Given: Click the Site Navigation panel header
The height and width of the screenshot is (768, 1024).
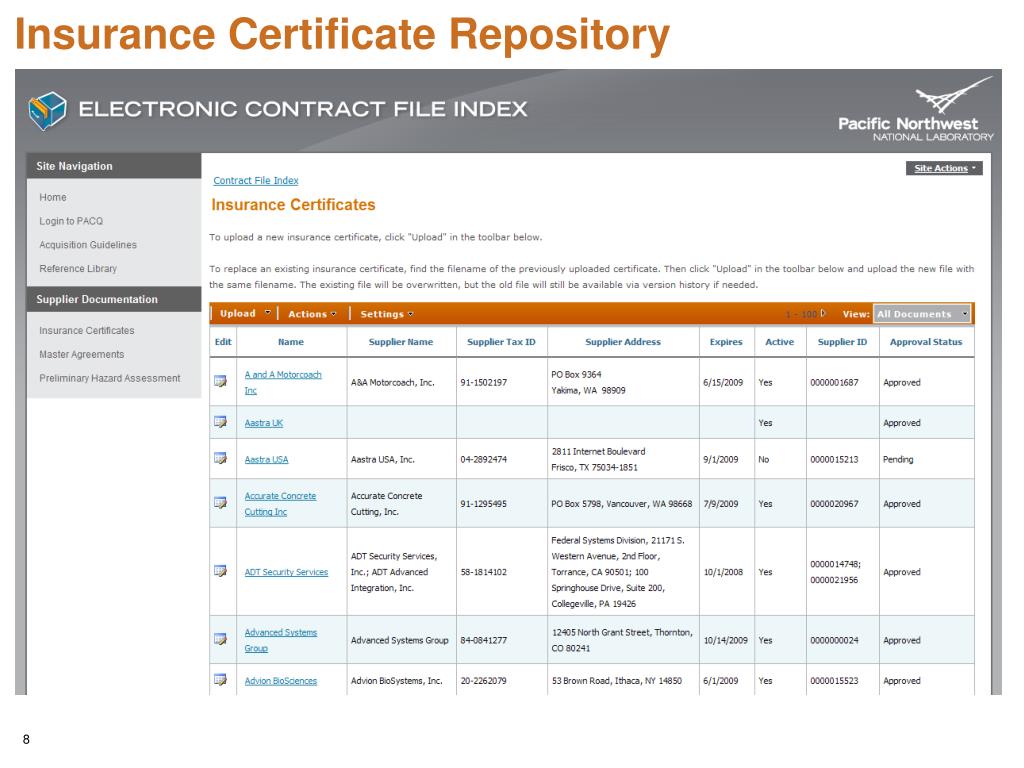Looking at the screenshot, I should tap(114, 166).
